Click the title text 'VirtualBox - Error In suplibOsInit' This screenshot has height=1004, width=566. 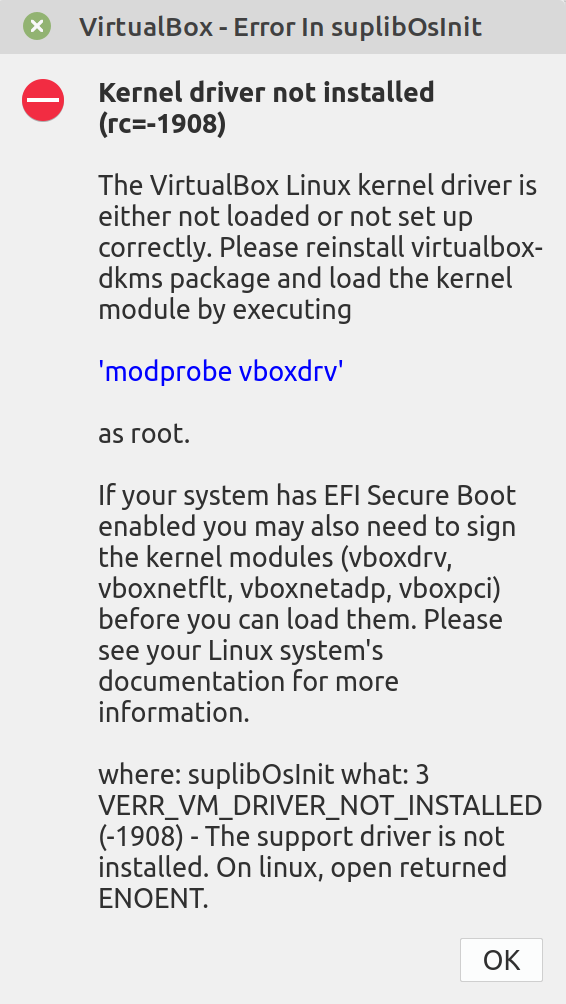point(280,27)
